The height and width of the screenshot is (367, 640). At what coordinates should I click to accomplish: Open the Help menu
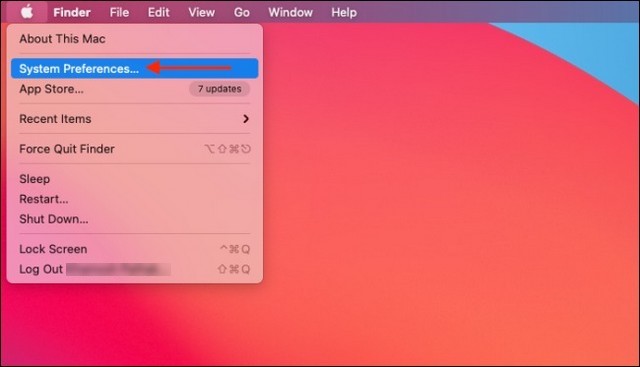tap(344, 12)
